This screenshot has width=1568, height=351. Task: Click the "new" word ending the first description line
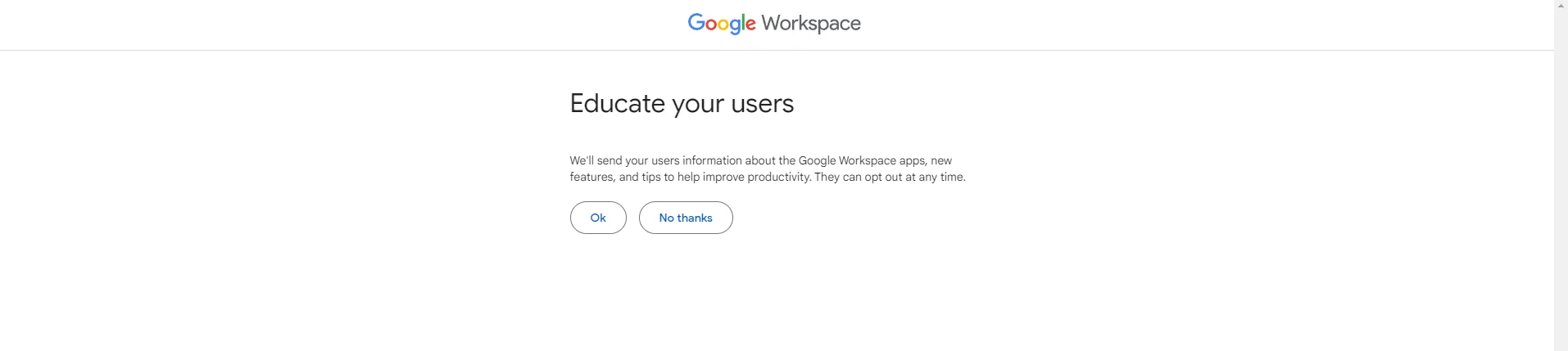coord(941,161)
